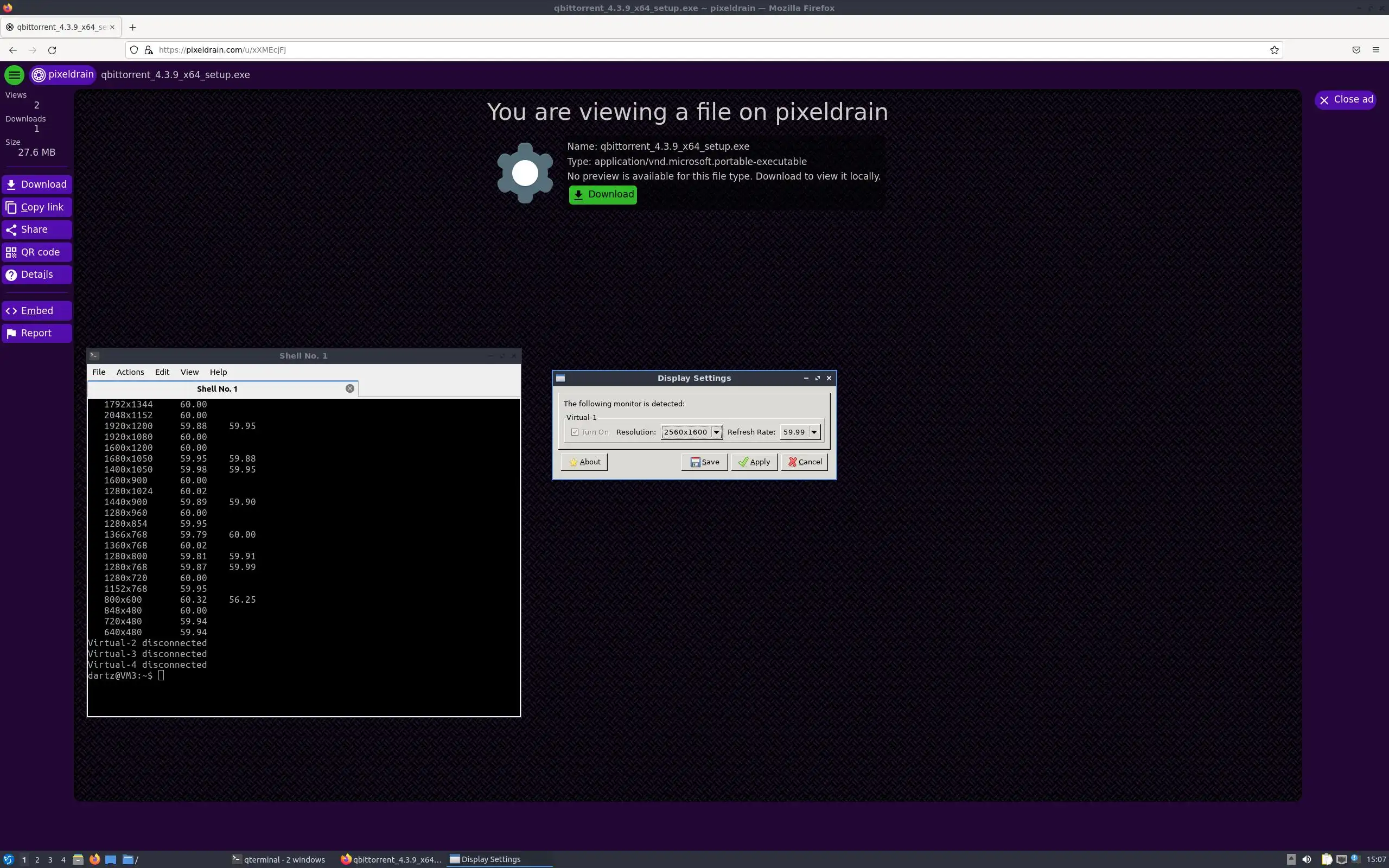Image resolution: width=1389 pixels, height=868 pixels.
Task: Click the green hamburger menu icon
Action: pyautogui.click(x=14, y=75)
